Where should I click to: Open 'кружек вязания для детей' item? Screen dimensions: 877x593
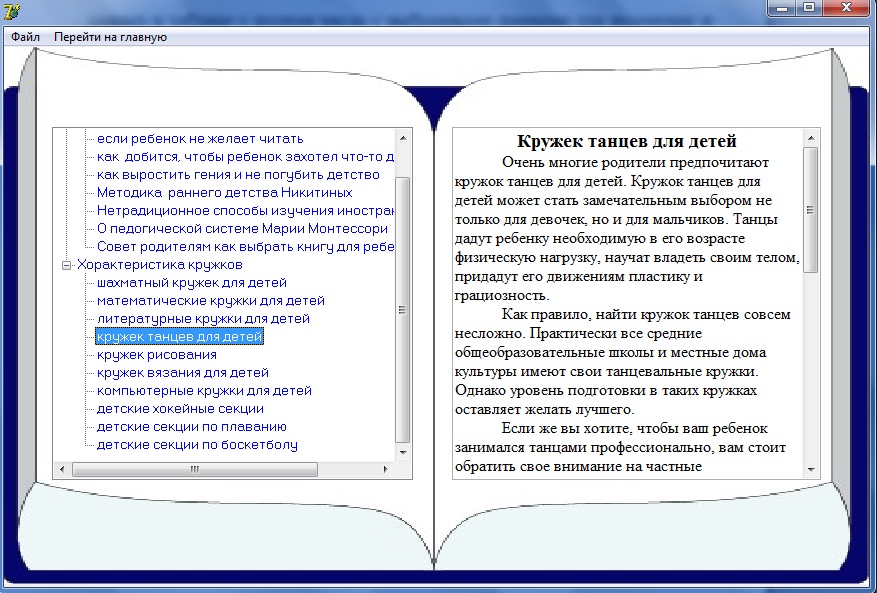[183, 373]
